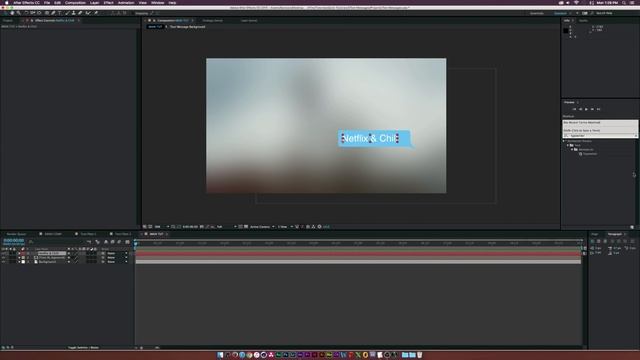Open the Window menu
Viewport: 640px width, 360px height.
(158, 2)
